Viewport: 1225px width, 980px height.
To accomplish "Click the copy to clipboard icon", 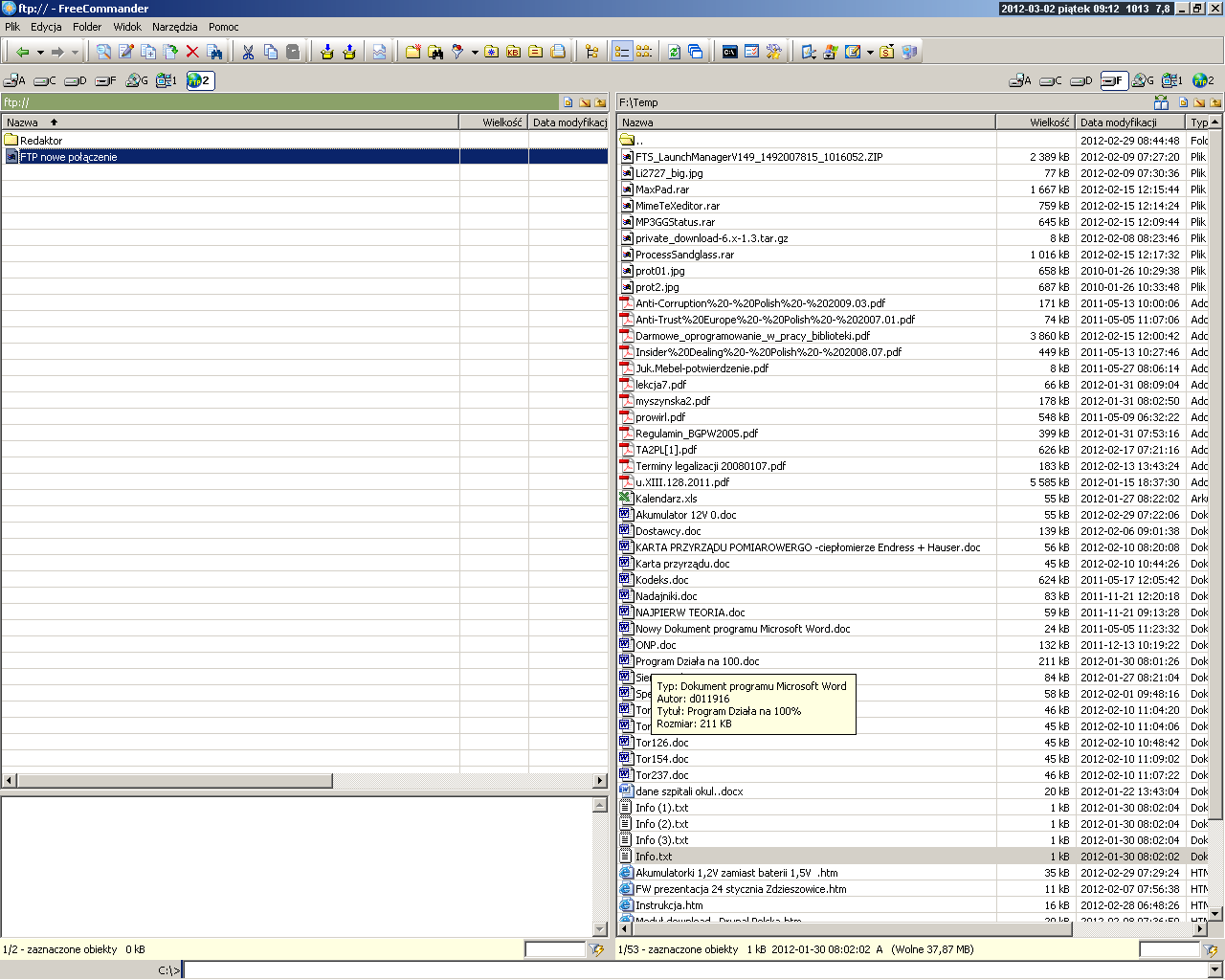I will 271,52.
